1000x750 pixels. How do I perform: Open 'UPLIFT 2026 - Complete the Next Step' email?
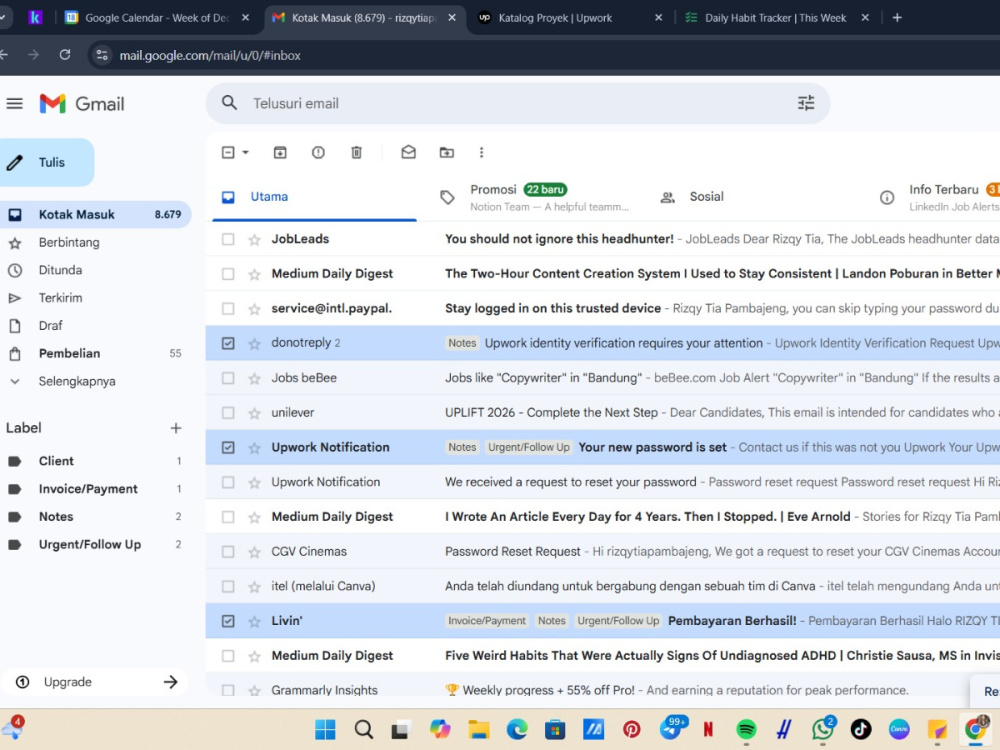603,413
